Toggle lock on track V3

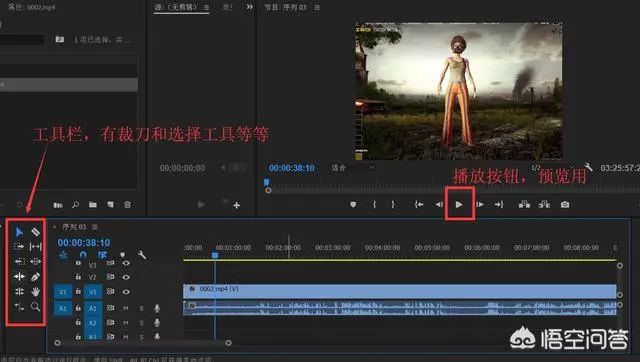click(78, 263)
